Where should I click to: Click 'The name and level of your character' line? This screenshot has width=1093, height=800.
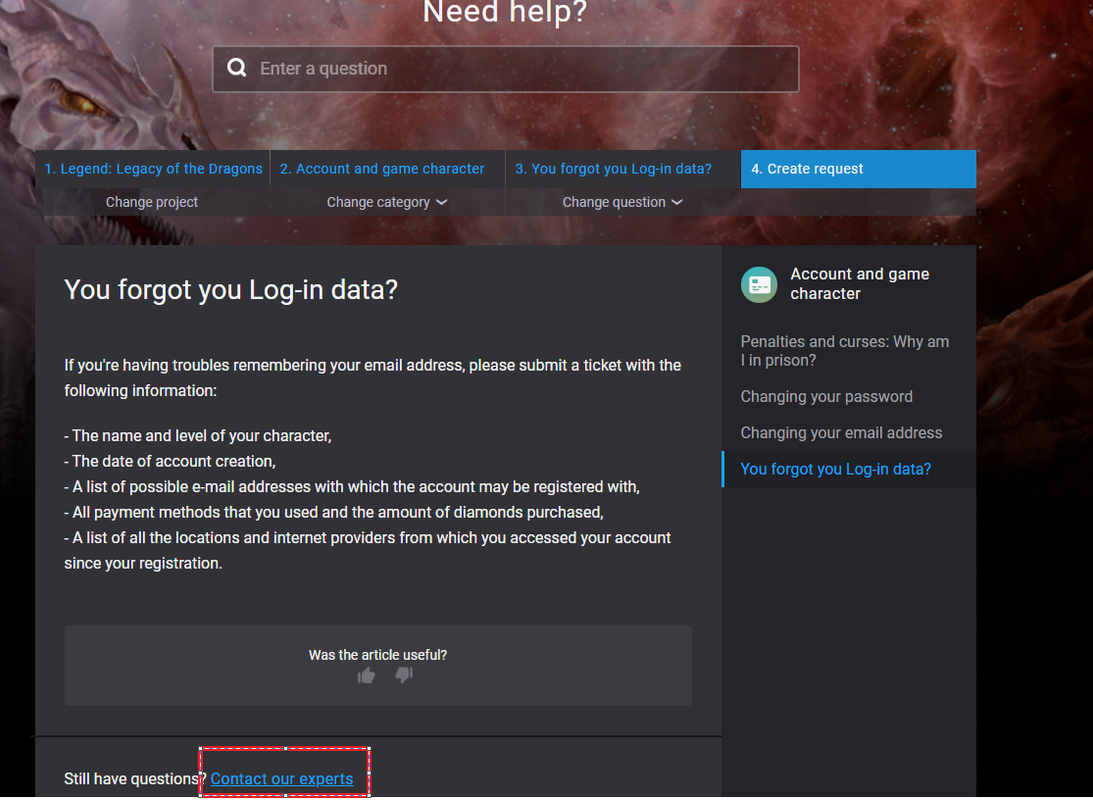coord(198,436)
